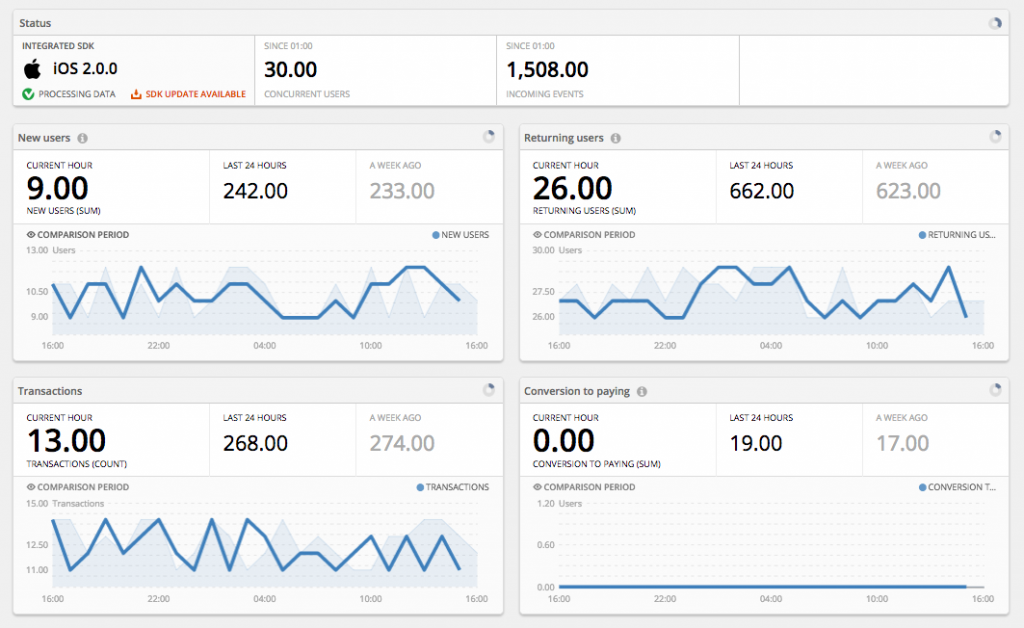Click the Transactions legend label in chart

pos(457,487)
